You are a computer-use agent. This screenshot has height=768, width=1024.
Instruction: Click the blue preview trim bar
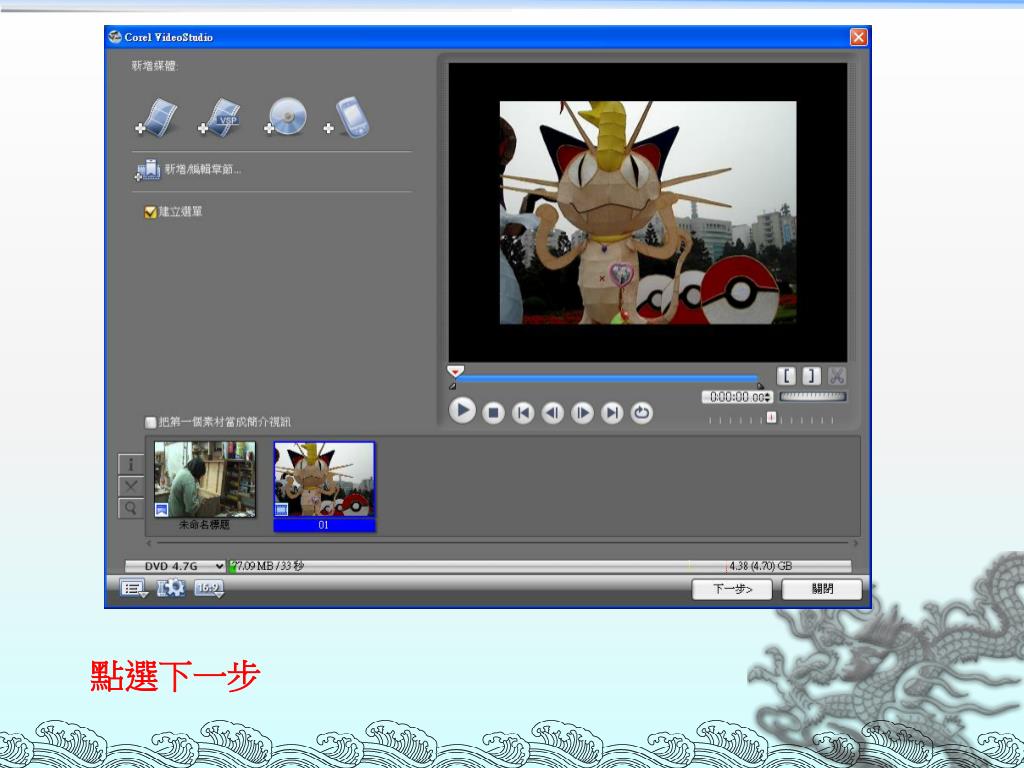(x=607, y=378)
